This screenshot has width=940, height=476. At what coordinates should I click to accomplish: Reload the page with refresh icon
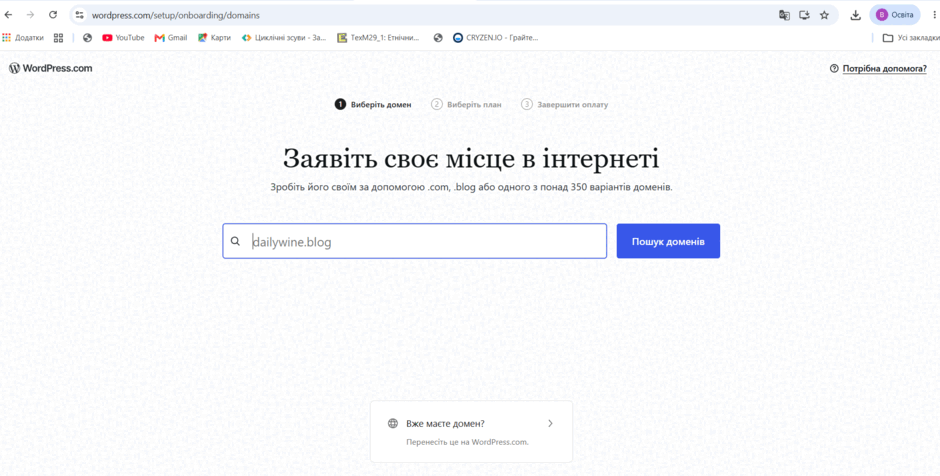pyautogui.click(x=53, y=15)
